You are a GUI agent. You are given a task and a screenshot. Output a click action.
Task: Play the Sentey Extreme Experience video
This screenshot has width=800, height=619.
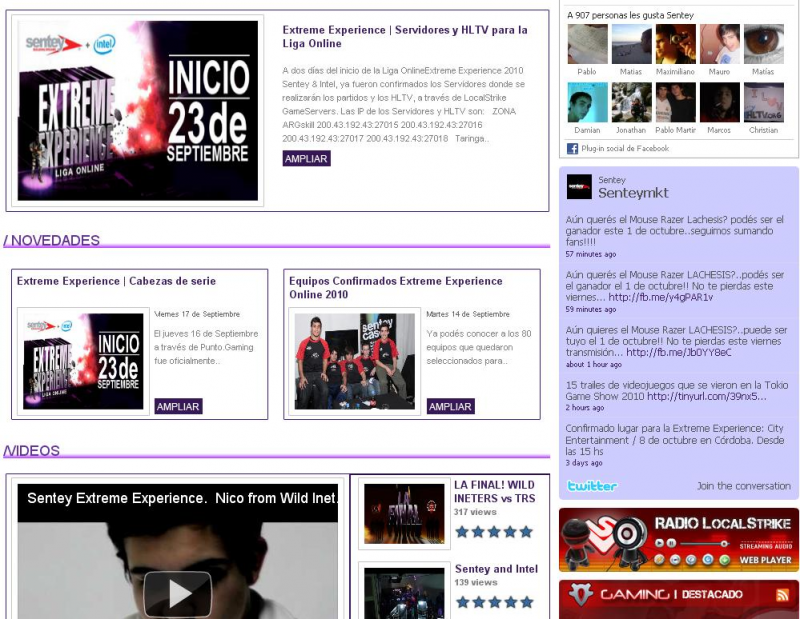point(177,593)
